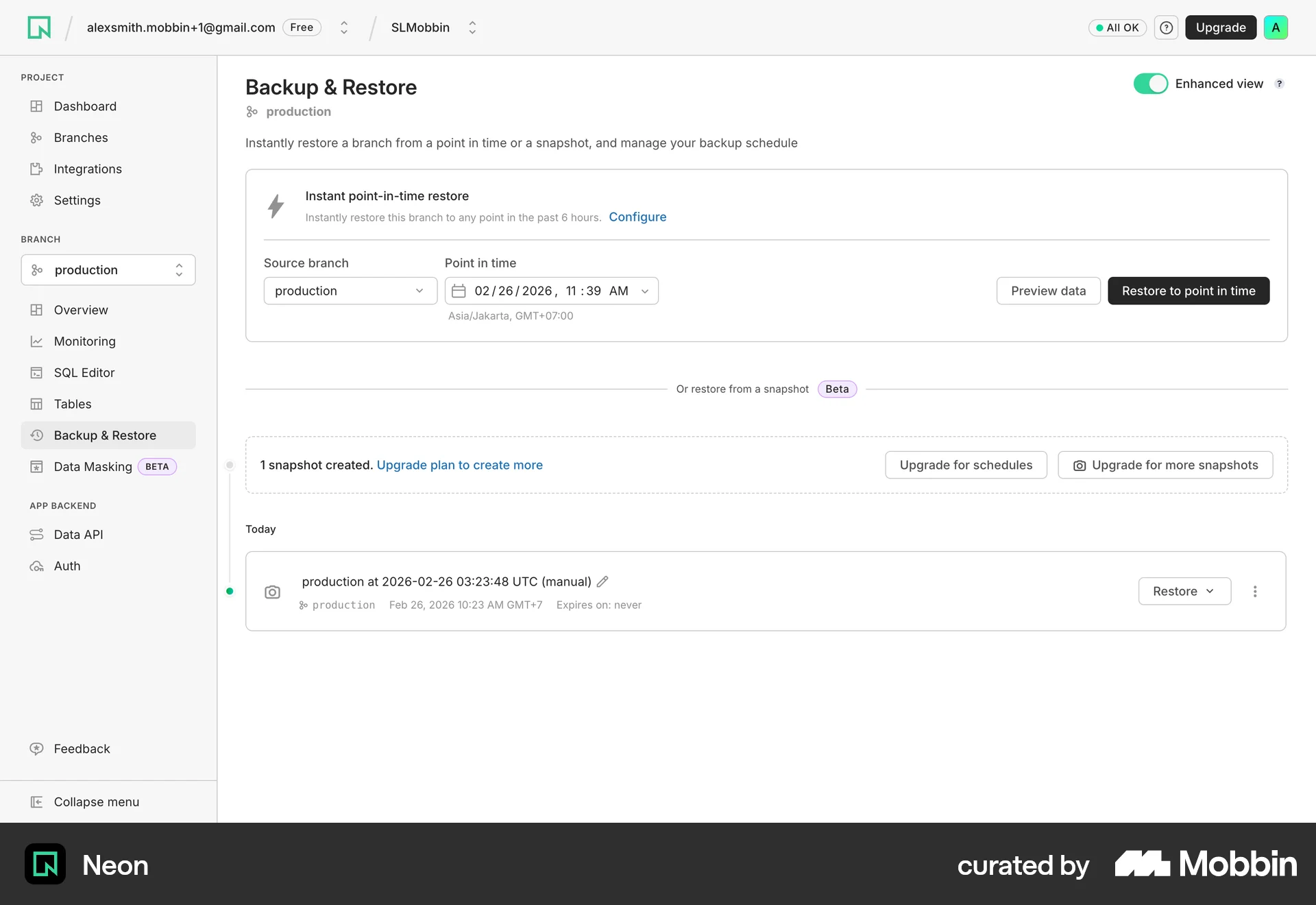The image size is (1316, 905).
Task: Click Collapse menu label
Action: [97, 802]
